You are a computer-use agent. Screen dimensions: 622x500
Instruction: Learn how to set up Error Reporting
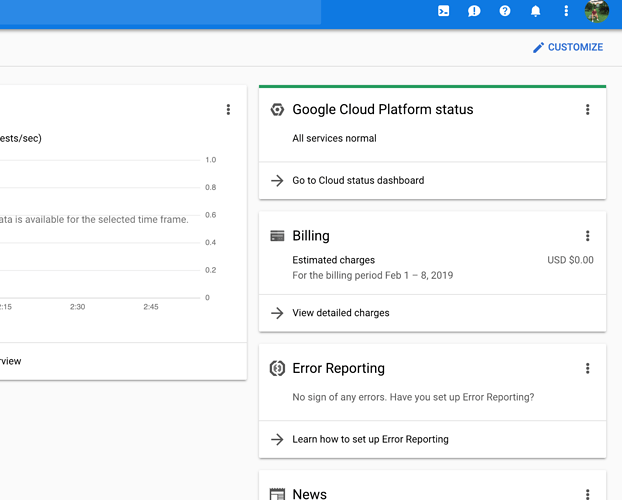click(370, 439)
